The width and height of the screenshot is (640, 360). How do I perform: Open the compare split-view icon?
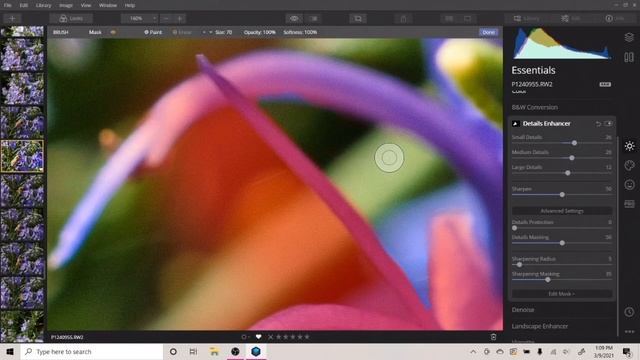coord(314,18)
